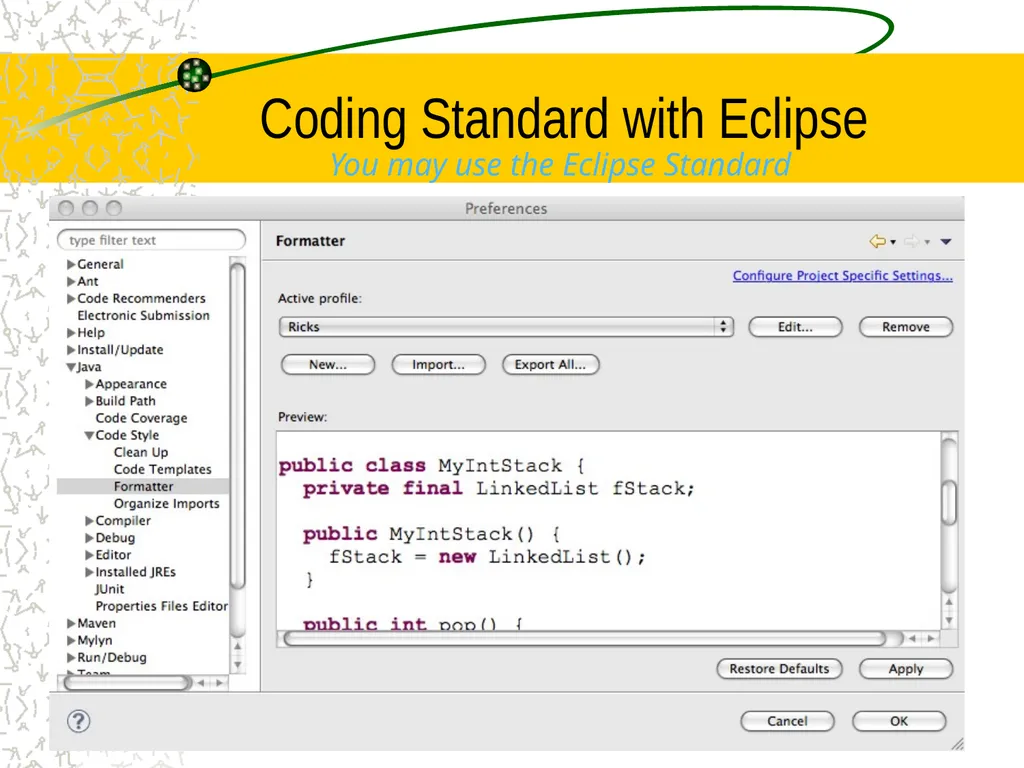This screenshot has height=768, width=1024.
Task: Create a profile with New... button
Action: 328,364
